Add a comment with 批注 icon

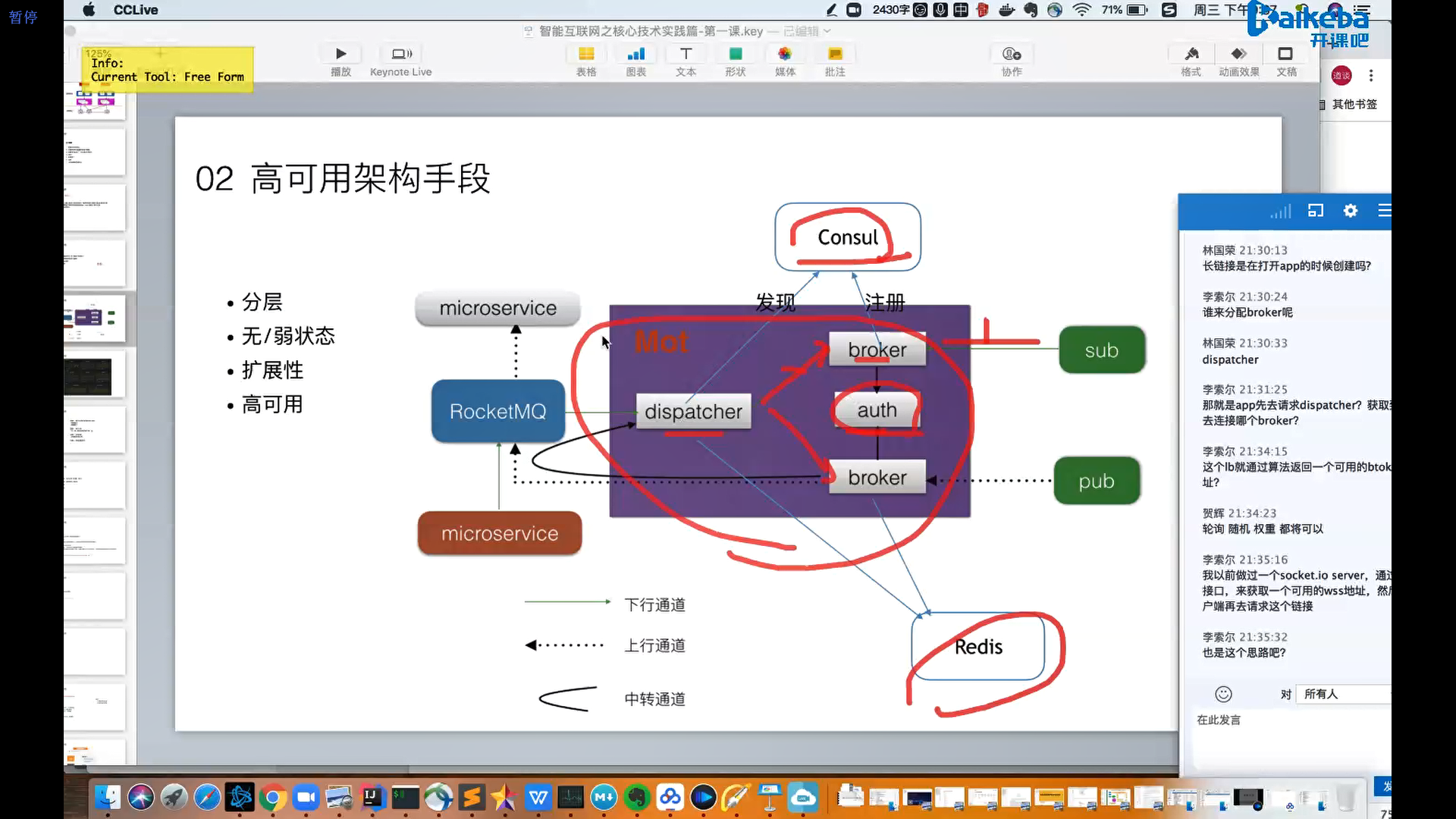835,55
